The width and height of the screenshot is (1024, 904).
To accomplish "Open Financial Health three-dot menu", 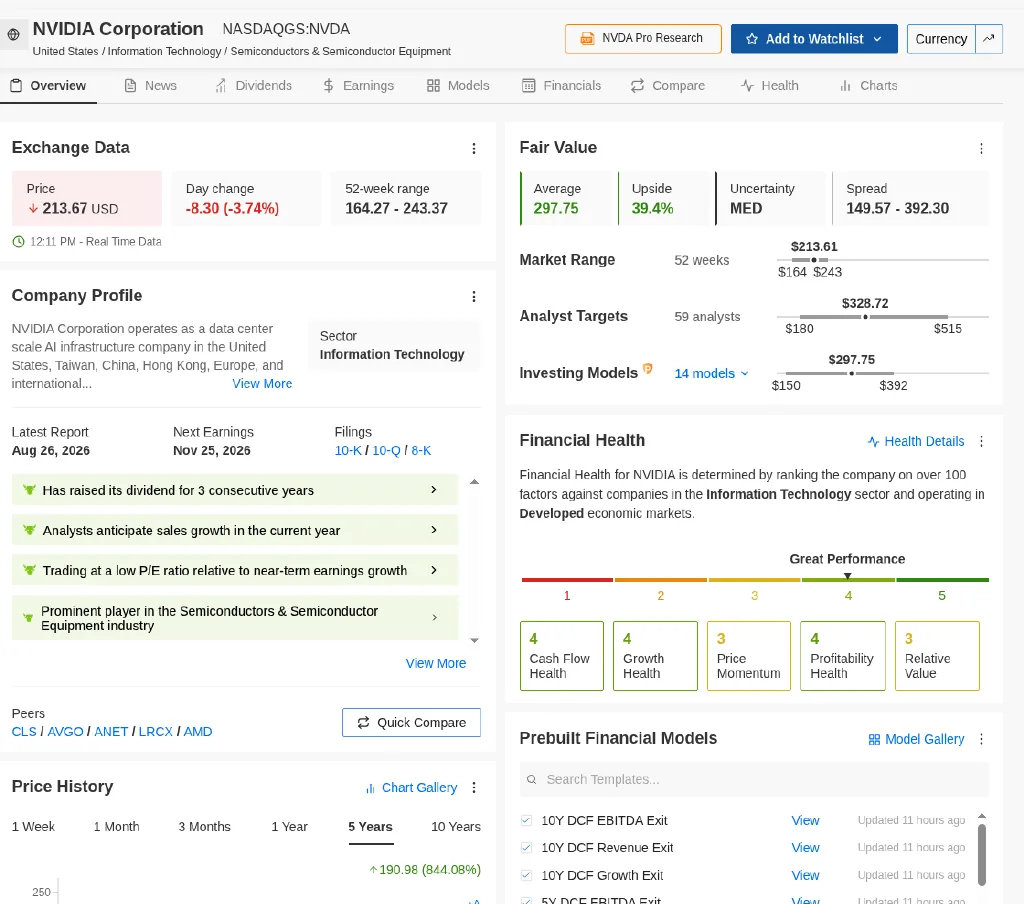I will click(x=981, y=442).
